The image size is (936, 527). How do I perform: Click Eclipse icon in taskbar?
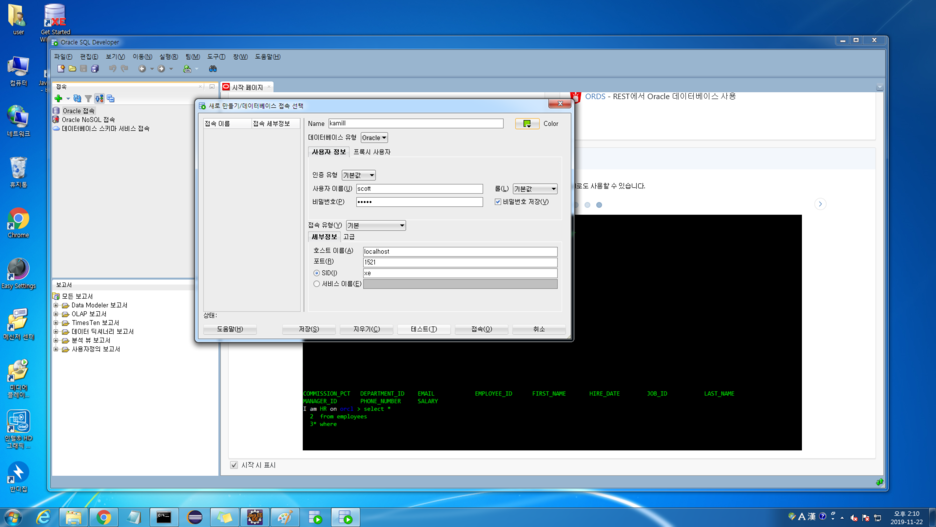click(x=195, y=517)
